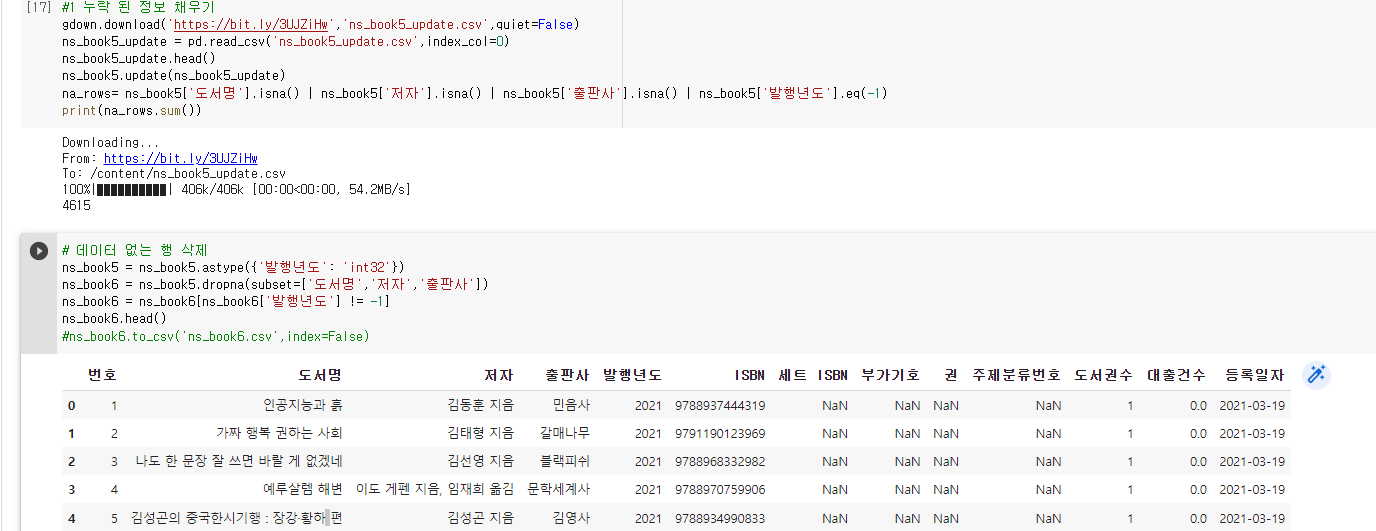
Task: Click author '이도 게펜 지음, 임재희 옮김'
Action: [435, 489]
